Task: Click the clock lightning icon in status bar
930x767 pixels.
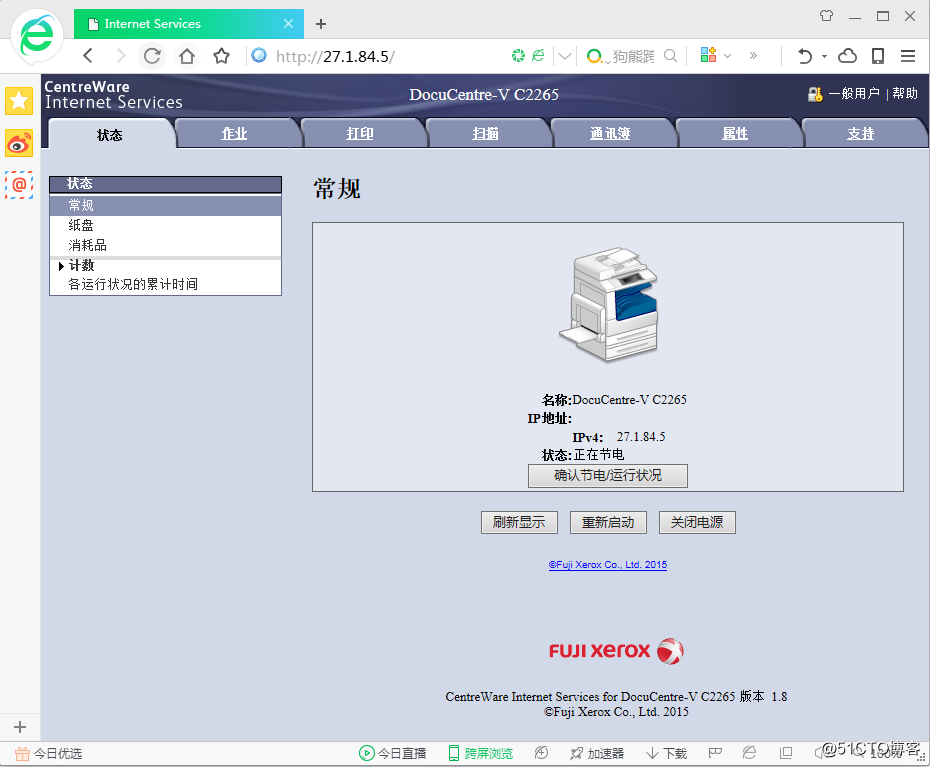Action: 541,753
